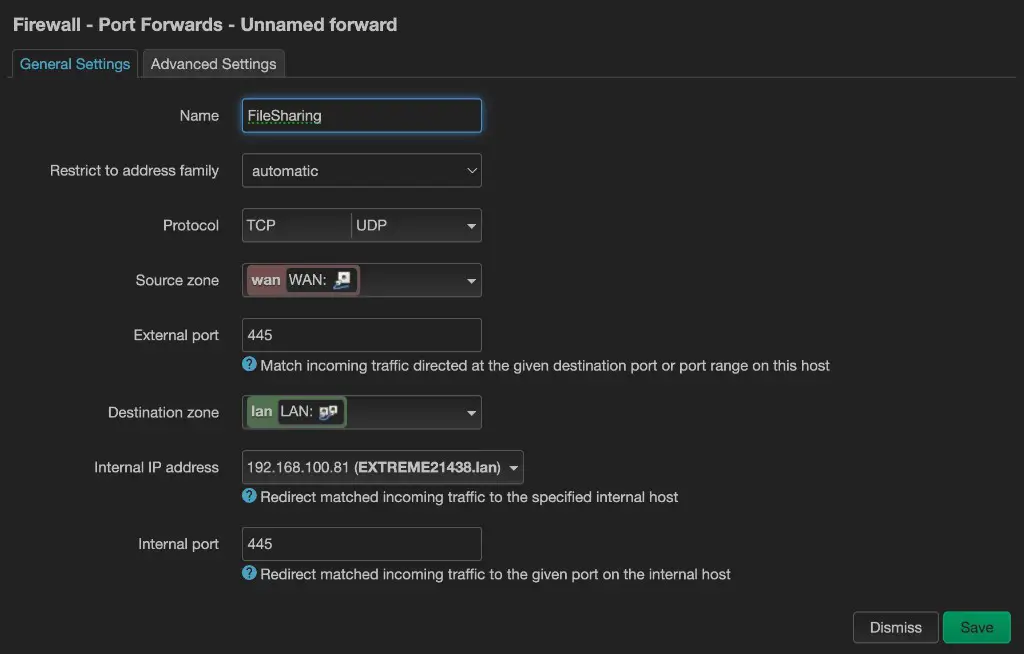Switch to the Advanced Settings tab

(x=213, y=64)
